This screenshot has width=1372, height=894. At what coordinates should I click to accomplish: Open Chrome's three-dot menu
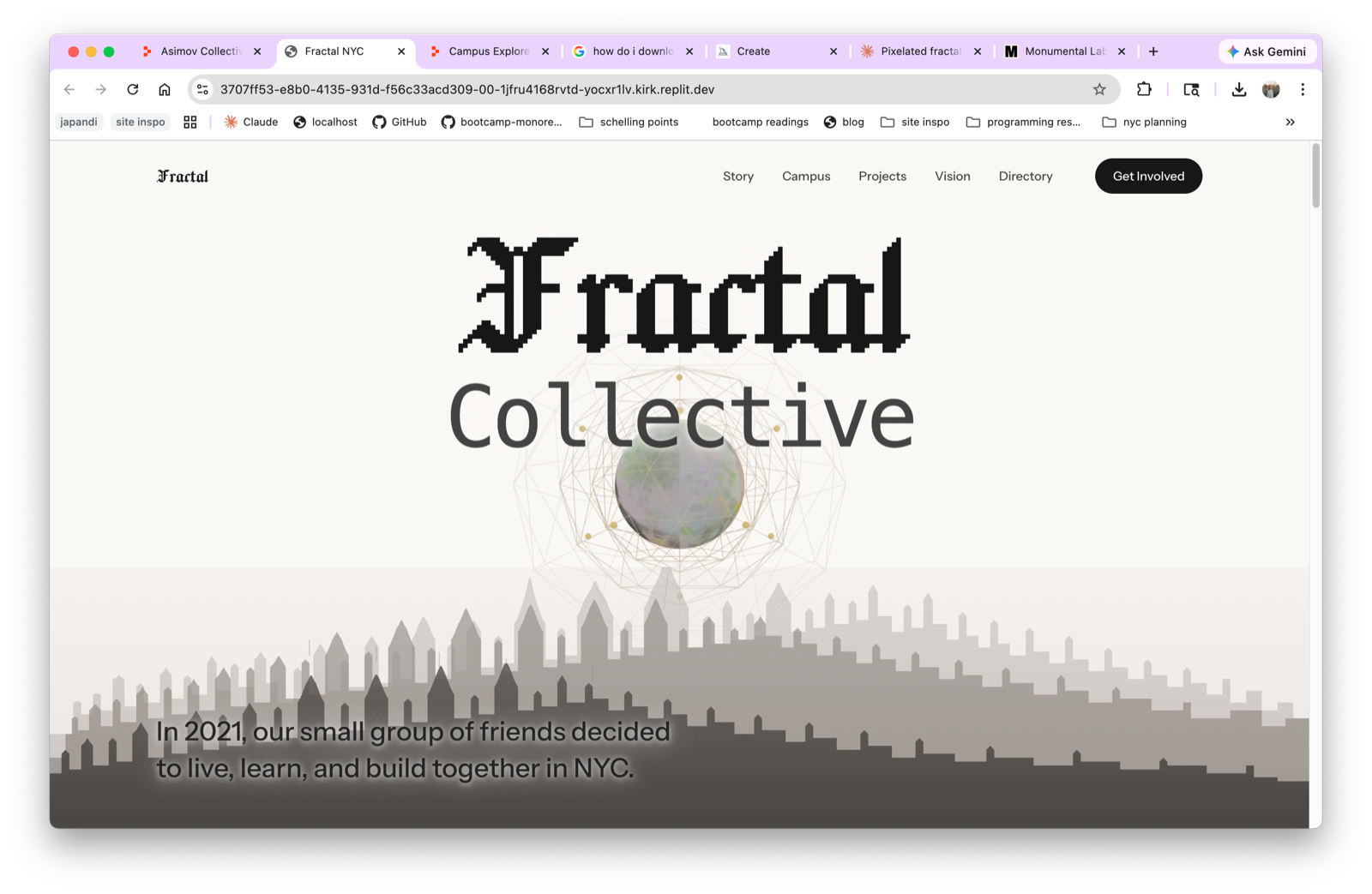pyautogui.click(x=1303, y=89)
